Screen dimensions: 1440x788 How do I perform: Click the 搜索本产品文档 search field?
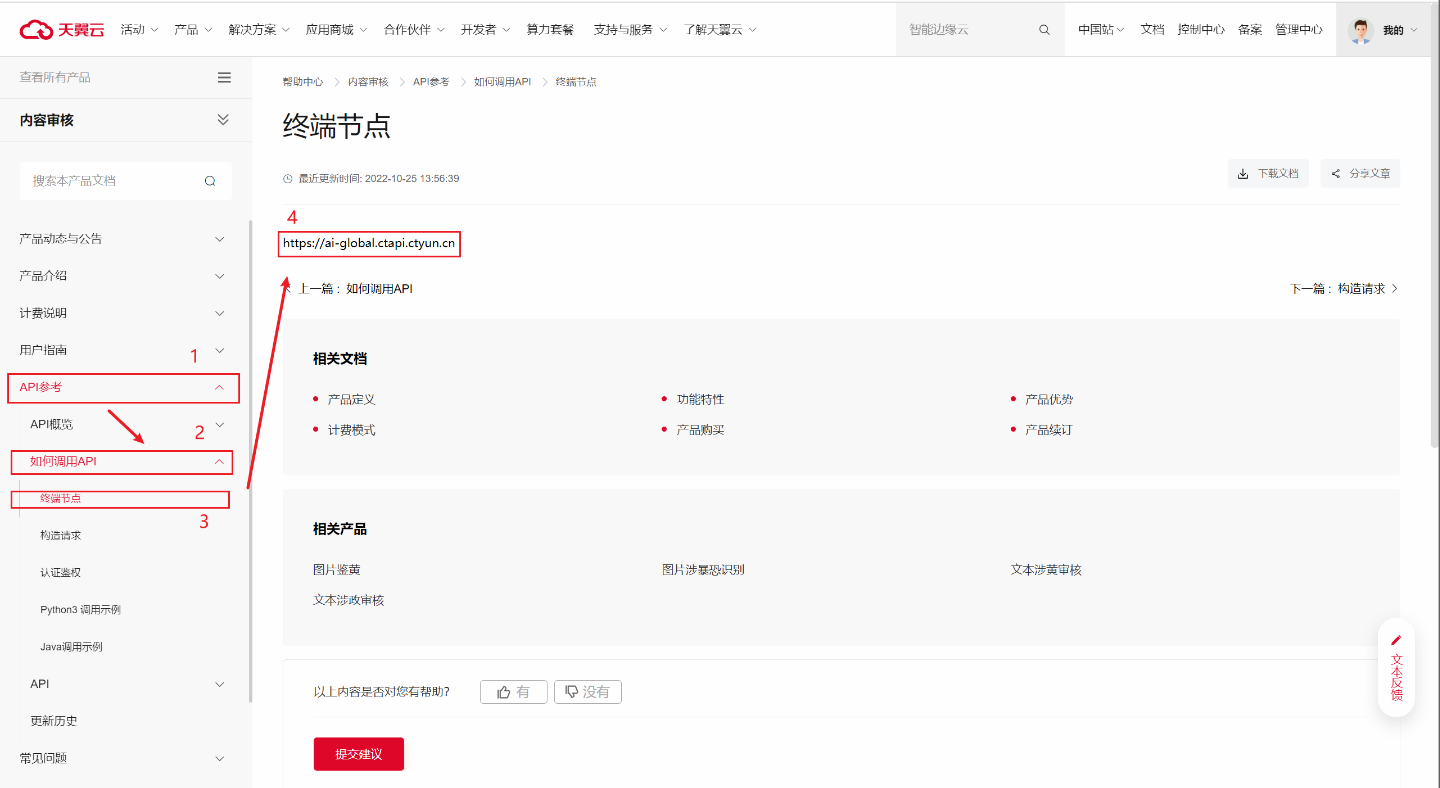click(x=110, y=181)
